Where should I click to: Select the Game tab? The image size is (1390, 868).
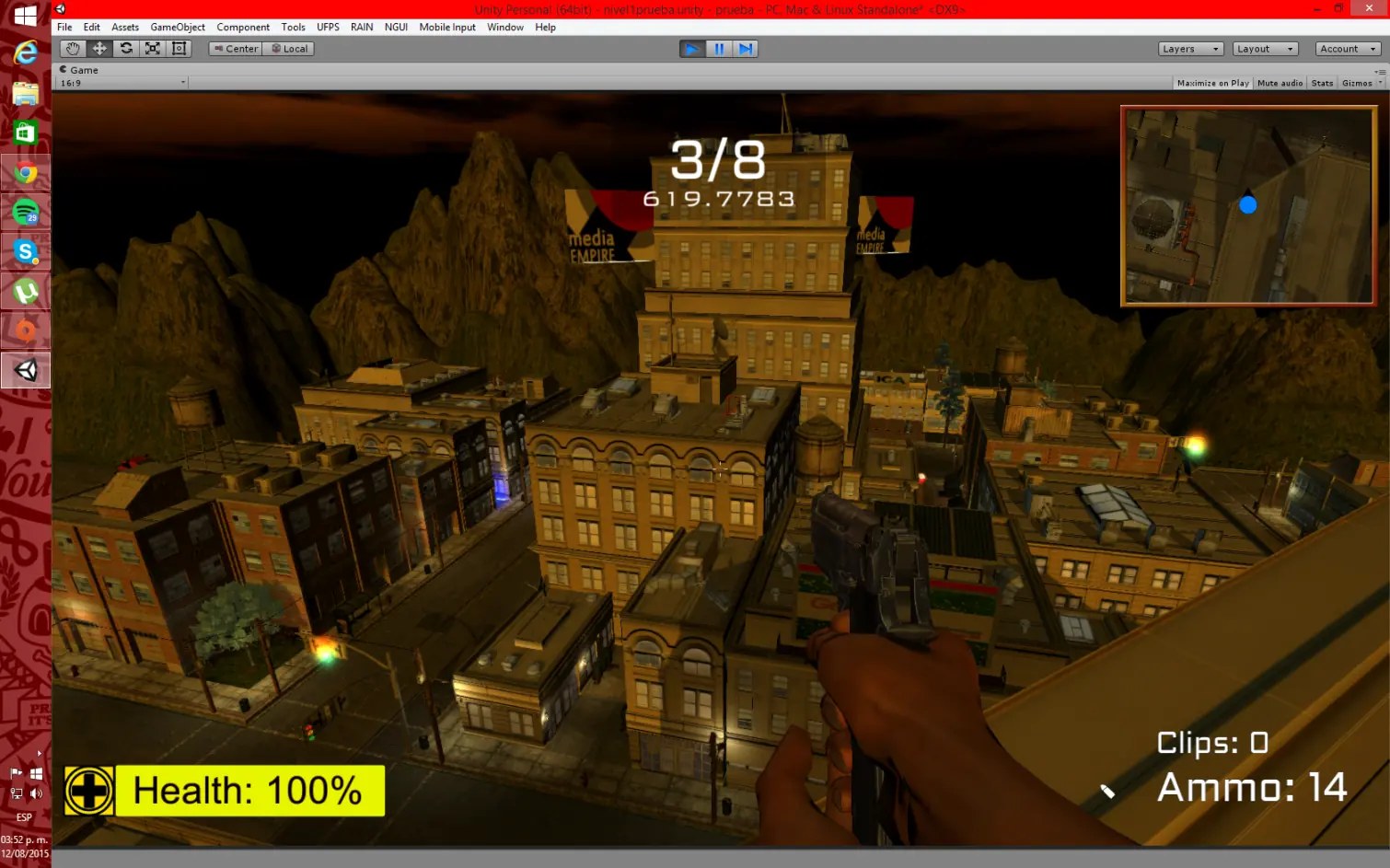79,70
